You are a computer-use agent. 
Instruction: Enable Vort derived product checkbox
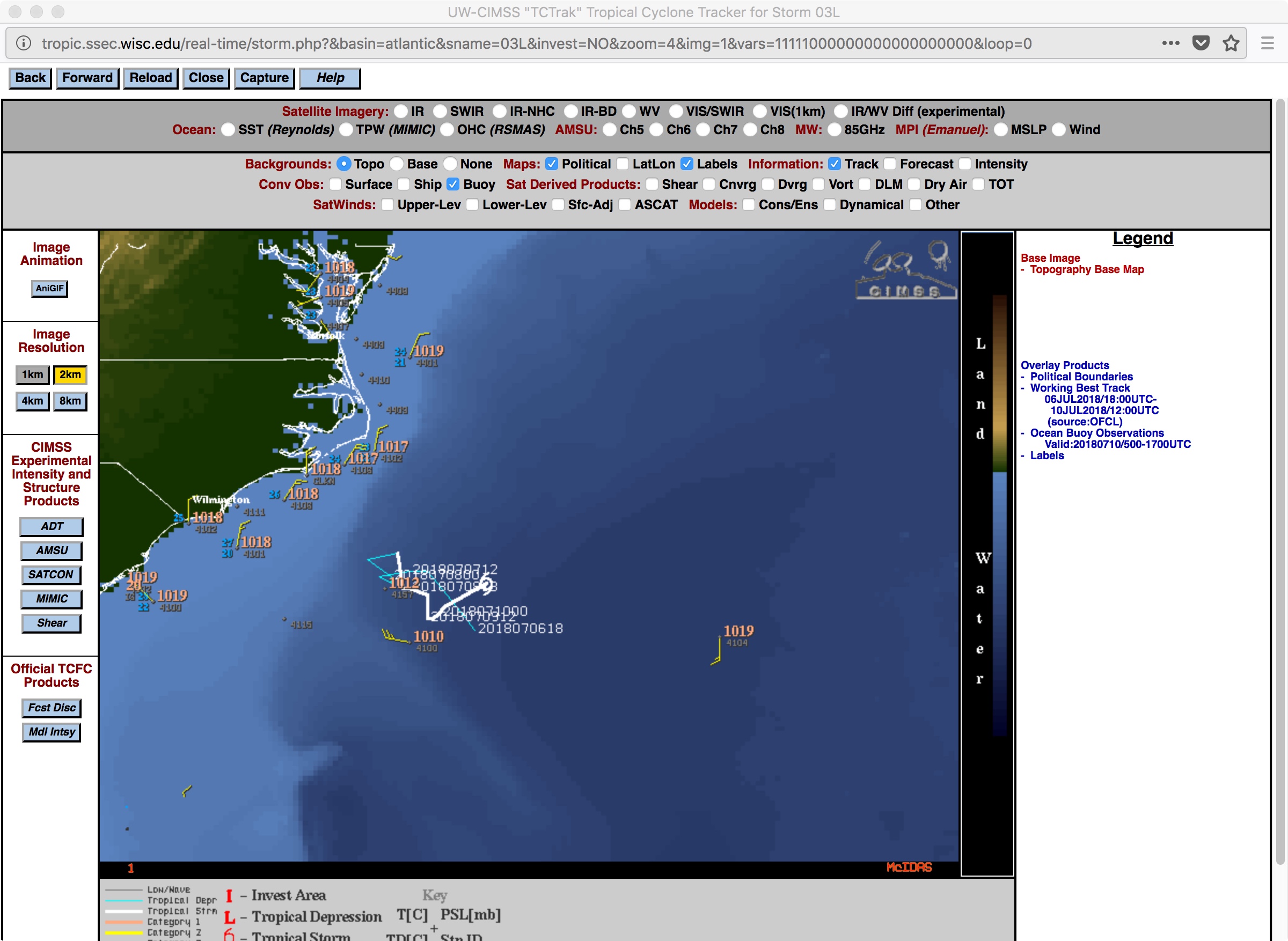coord(818,184)
